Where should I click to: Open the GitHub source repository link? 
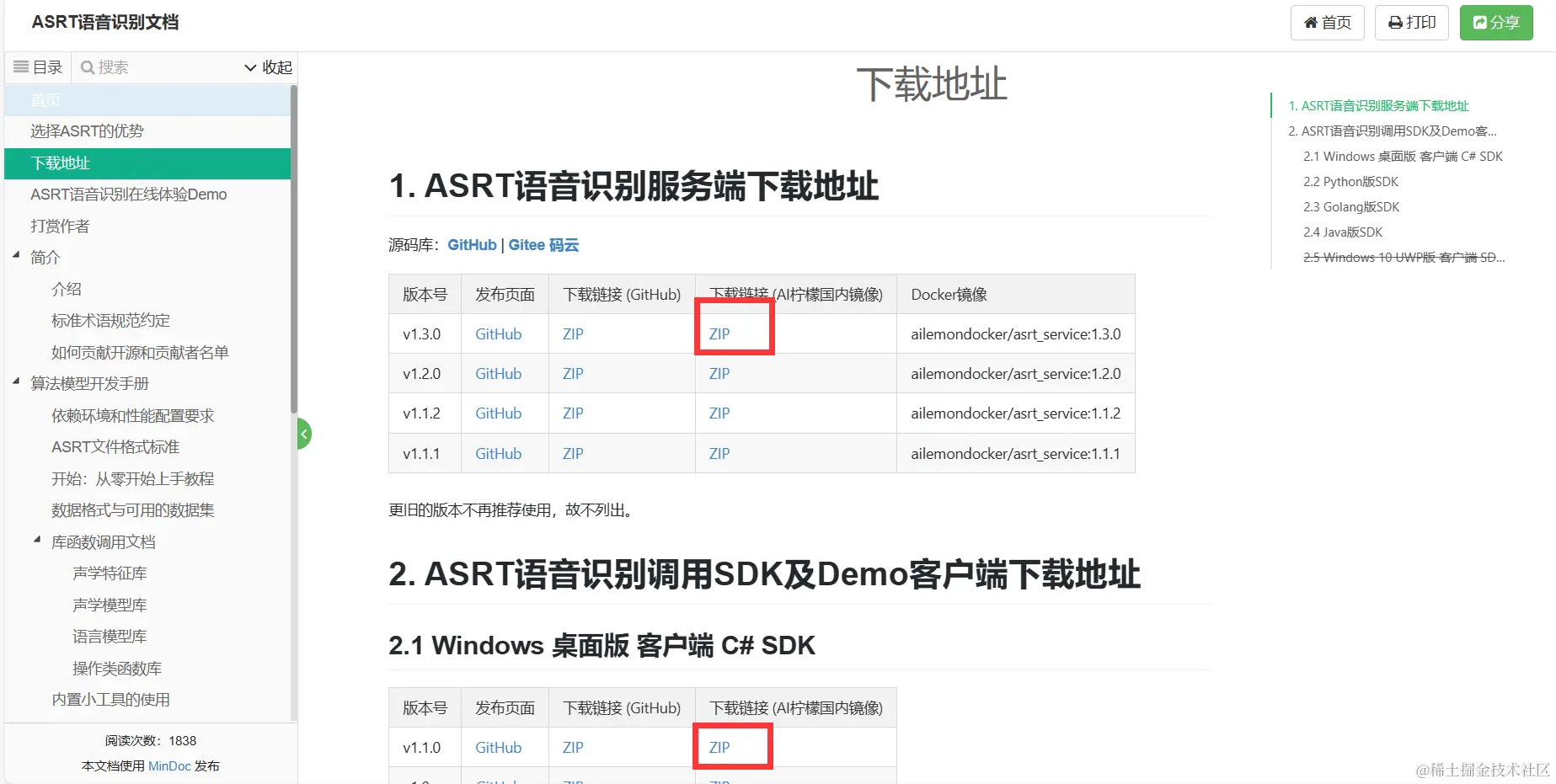(472, 245)
